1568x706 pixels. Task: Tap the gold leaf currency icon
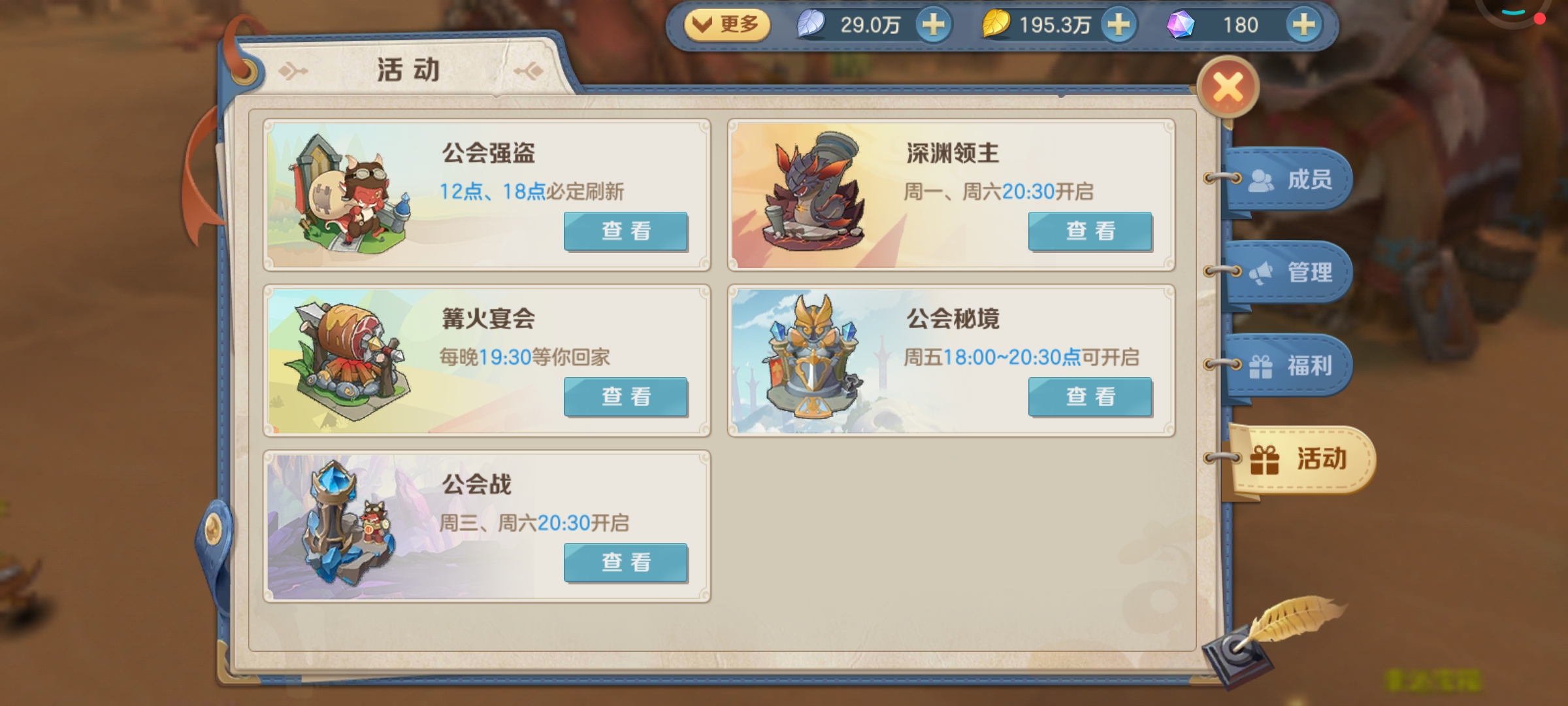[996, 25]
